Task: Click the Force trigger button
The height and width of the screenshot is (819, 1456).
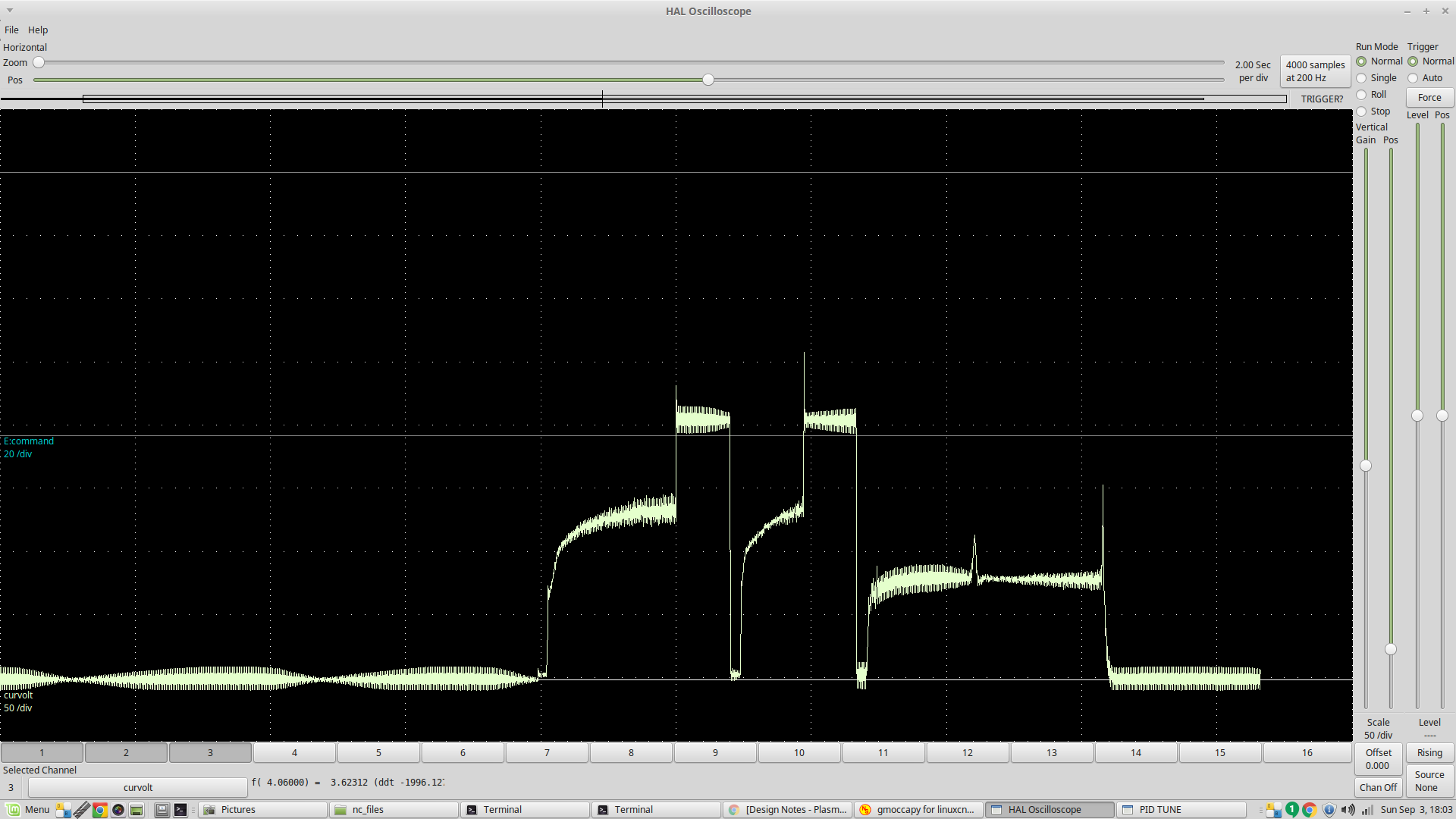Action: click(1429, 97)
